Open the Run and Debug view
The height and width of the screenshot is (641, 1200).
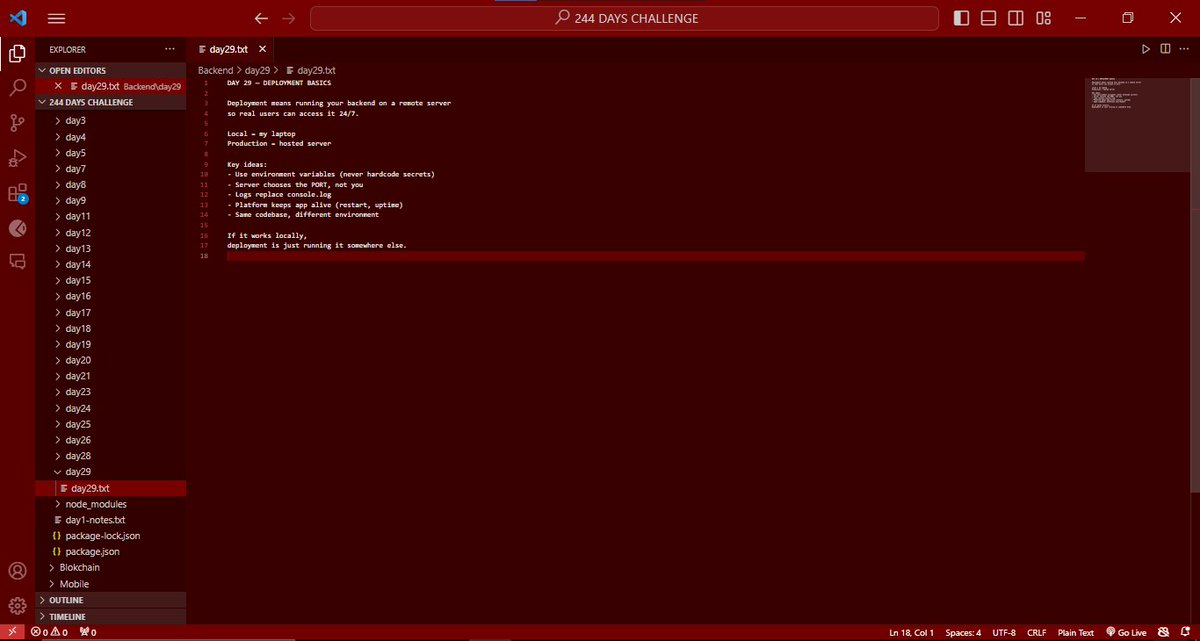click(17, 158)
